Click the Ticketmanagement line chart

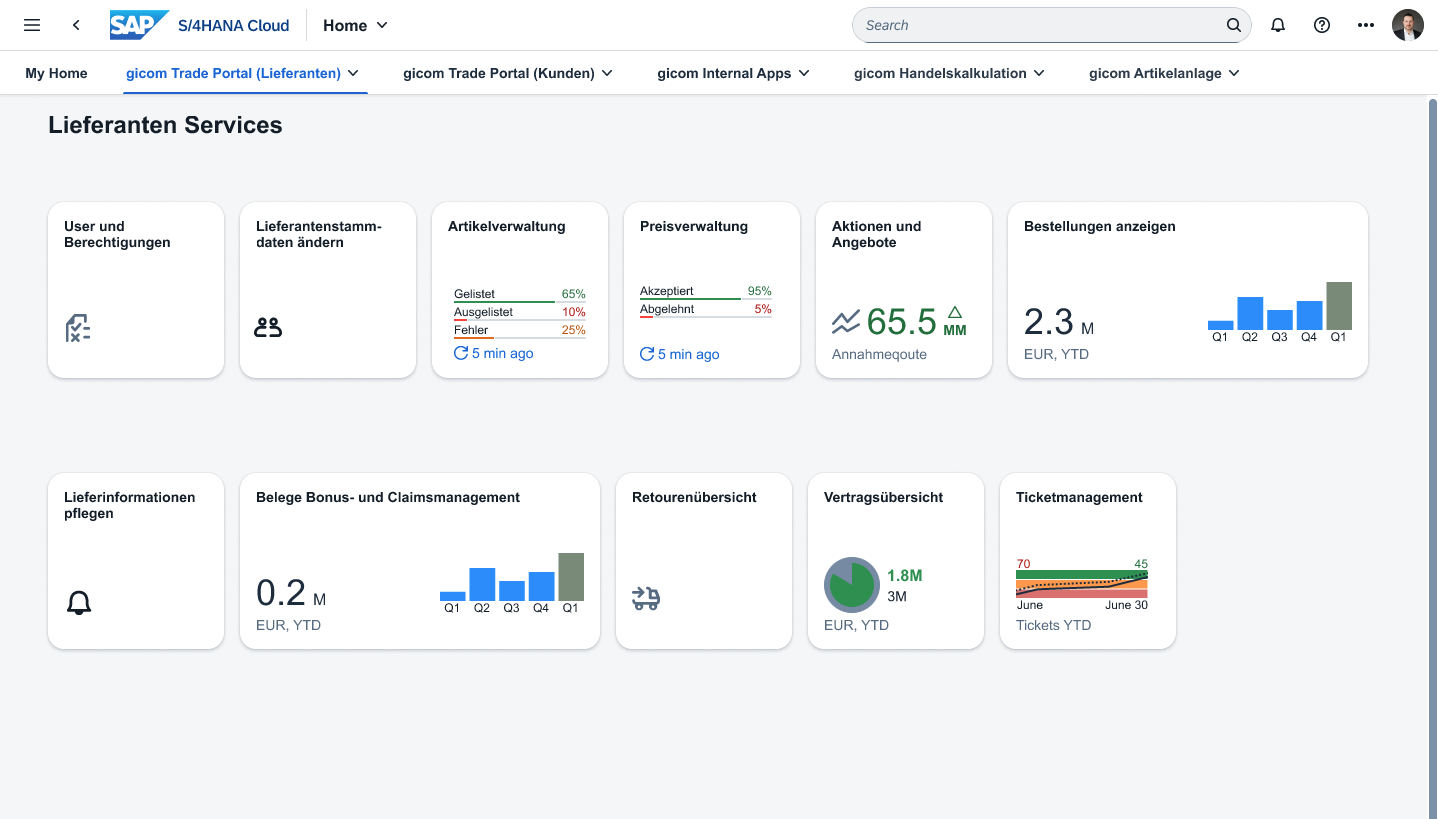pyautogui.click(x=1082, y=583)
